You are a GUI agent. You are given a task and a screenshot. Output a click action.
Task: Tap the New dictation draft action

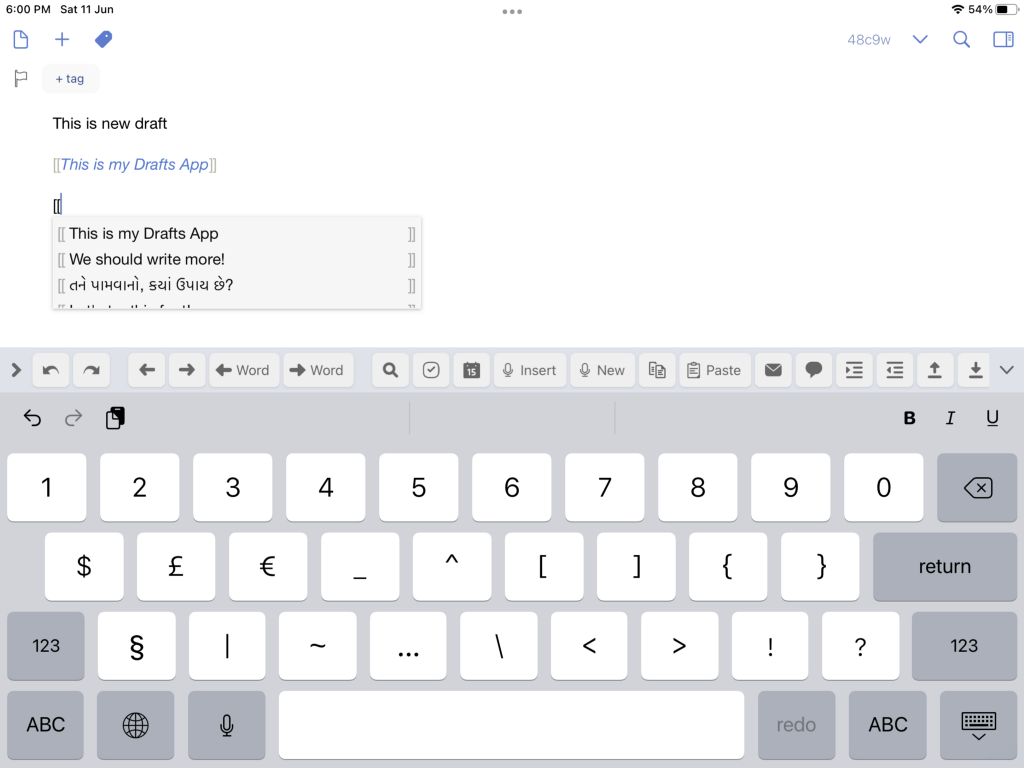[602, 370]
